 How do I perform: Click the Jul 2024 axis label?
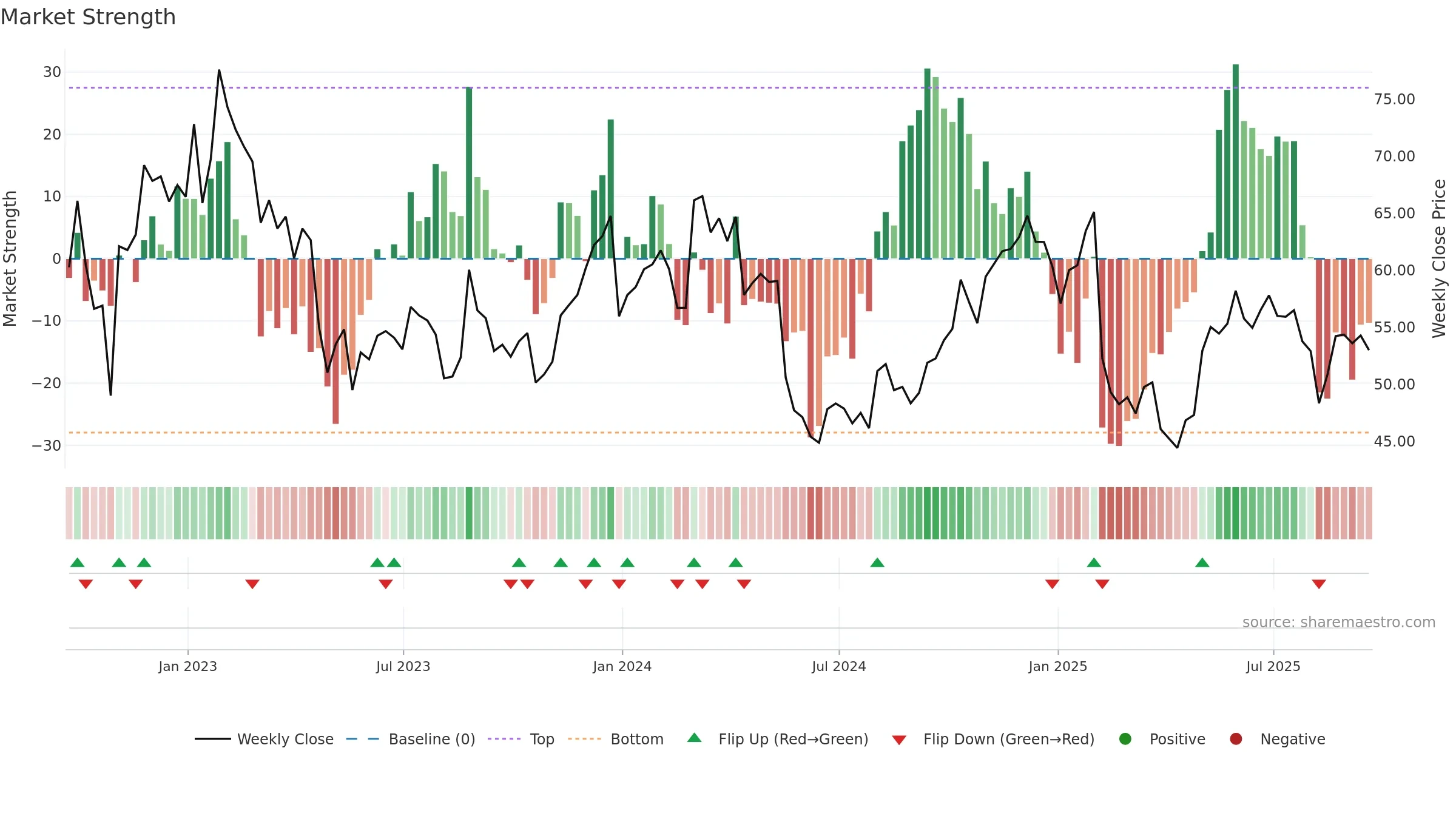(x=838, y=666)
